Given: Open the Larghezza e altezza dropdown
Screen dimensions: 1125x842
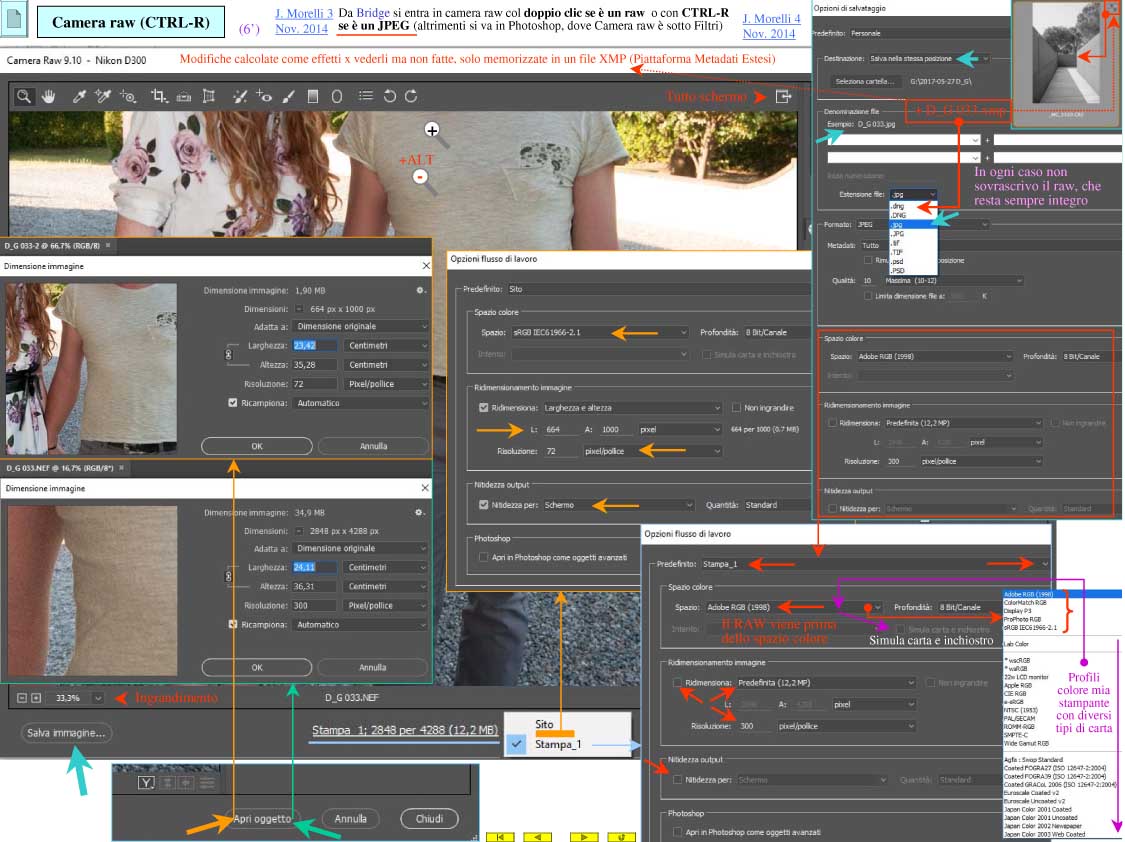Looking at the screenshot, I should click(x=632, y=407).
